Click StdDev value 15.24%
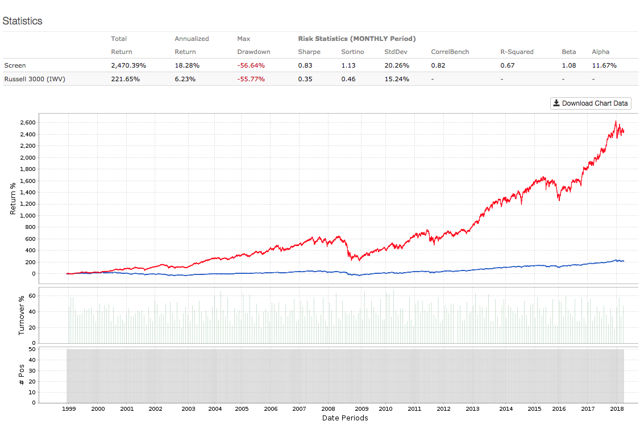Image resolution: width=640 pixels, height=425 pixels. point(397,79)
